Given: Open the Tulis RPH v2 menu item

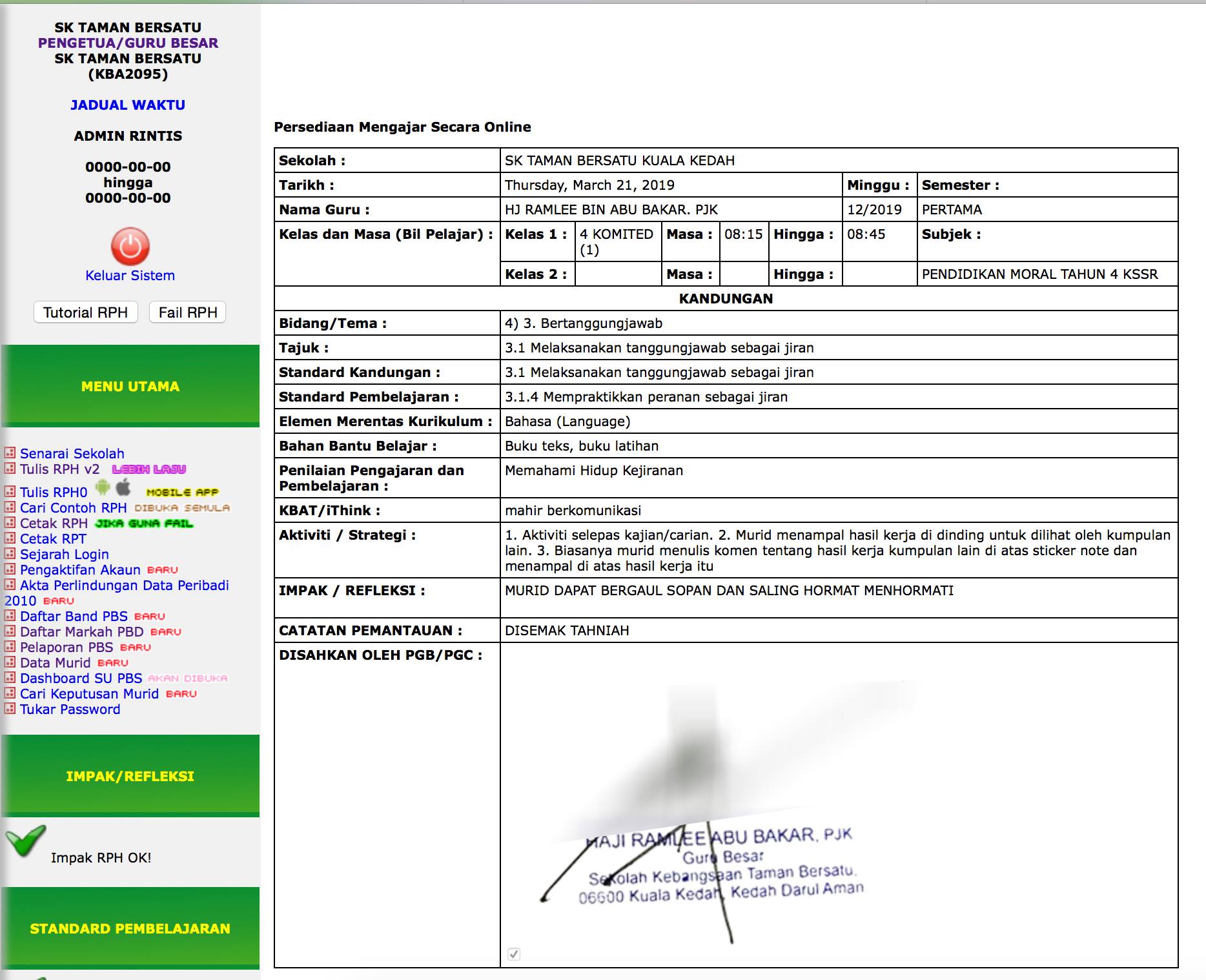Looking at the screenshot, I should pos(60,469).
